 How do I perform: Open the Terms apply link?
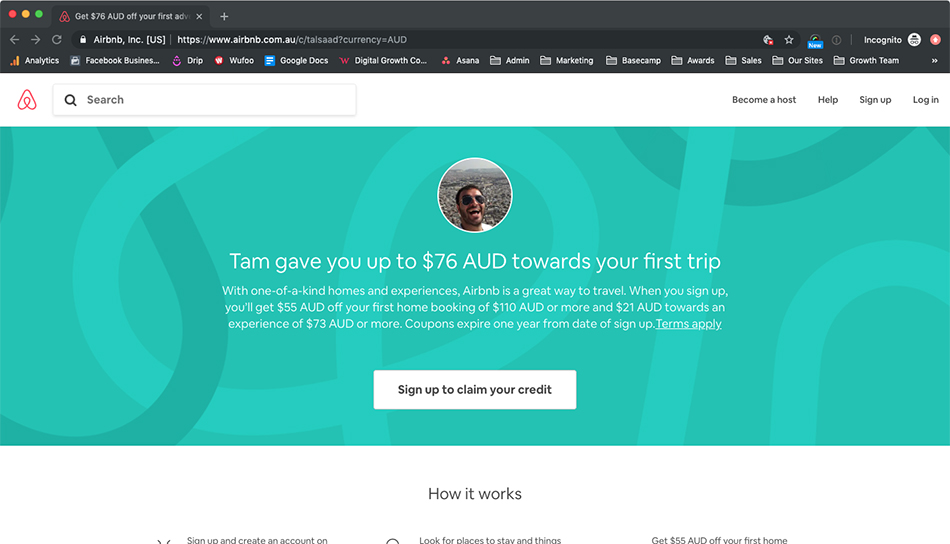click(688, 323)
